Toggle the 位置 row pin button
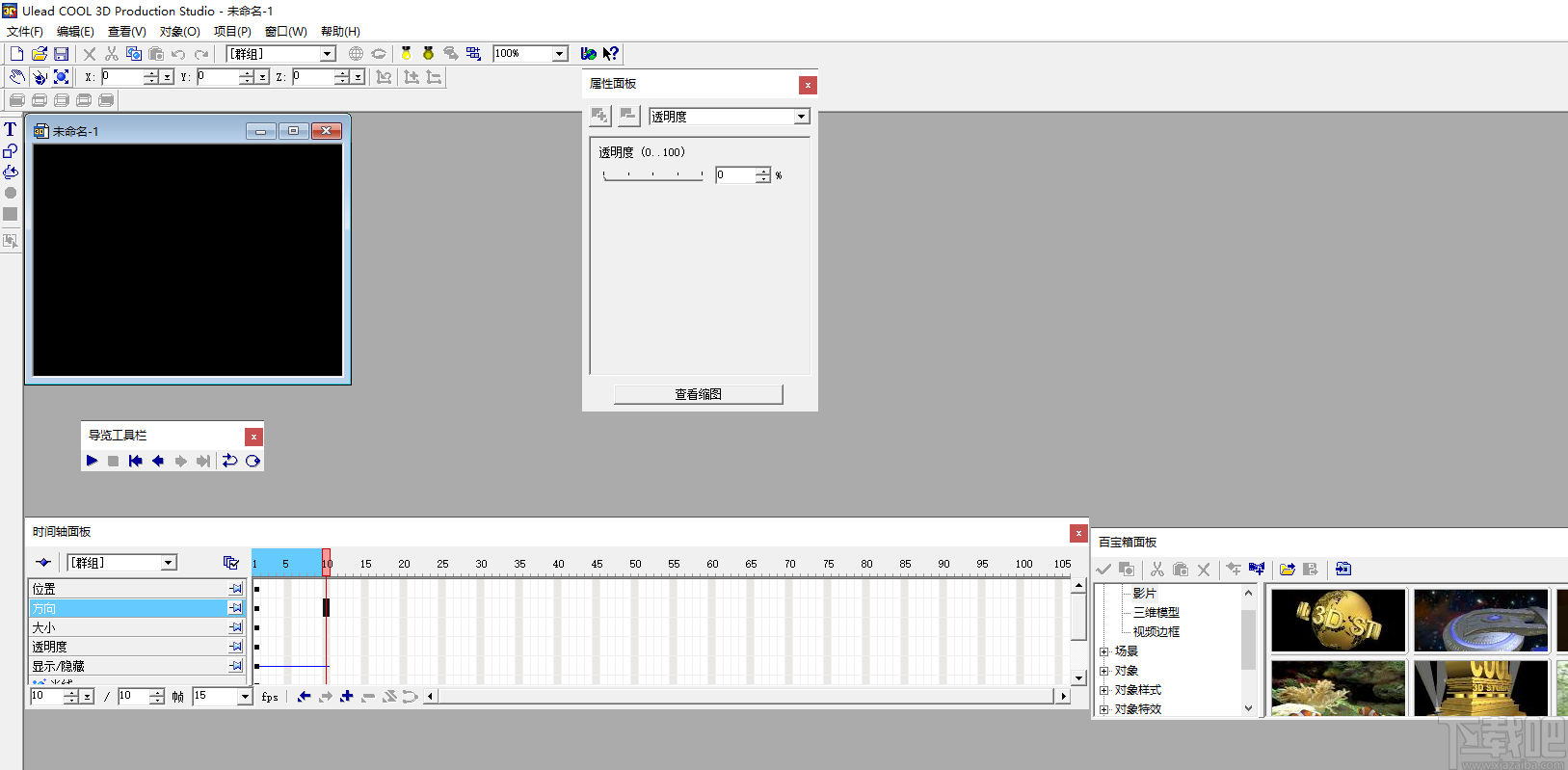 (235, 589)
